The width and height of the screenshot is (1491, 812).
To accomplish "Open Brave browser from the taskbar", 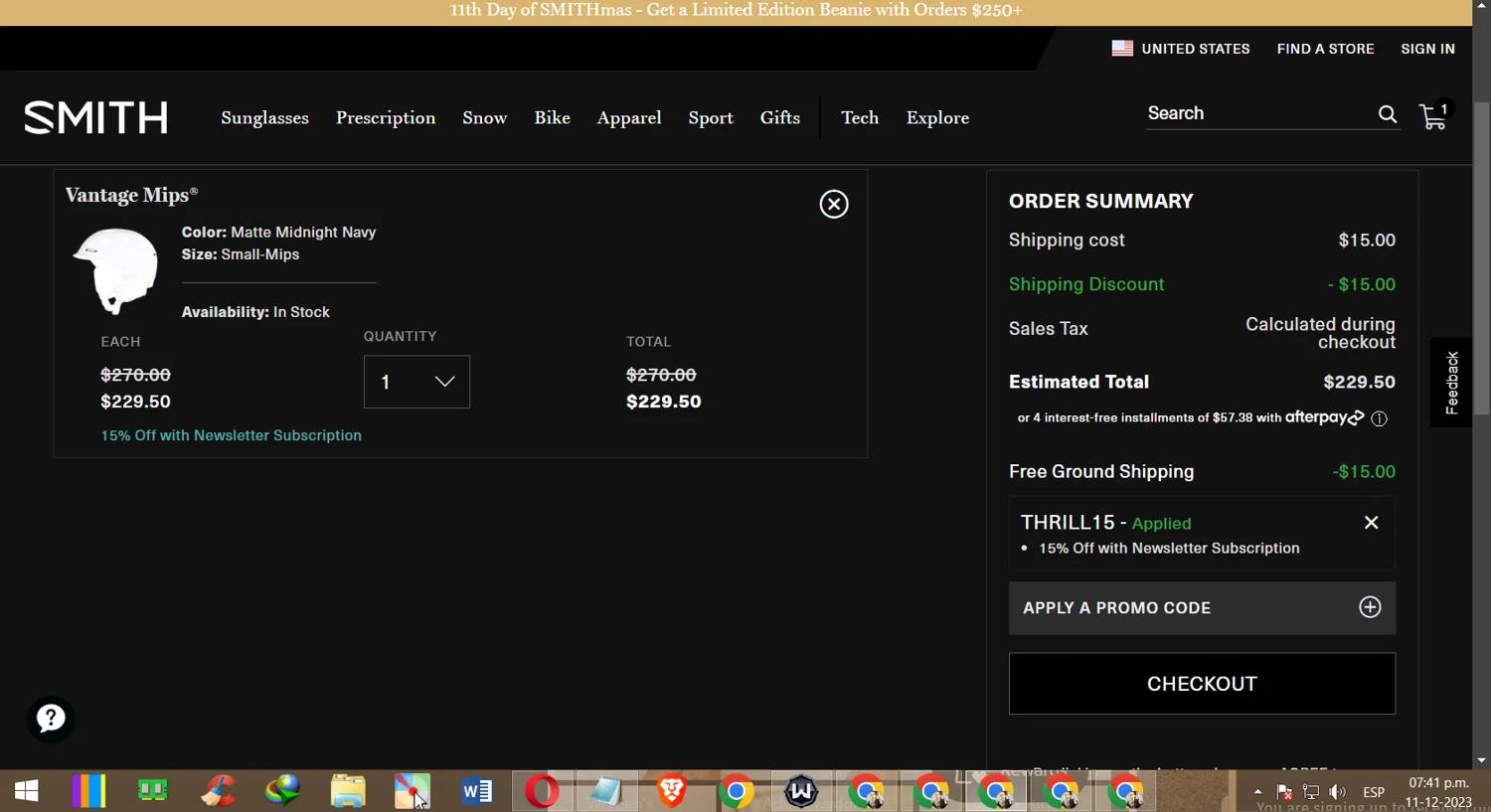I will coord(672,791).
